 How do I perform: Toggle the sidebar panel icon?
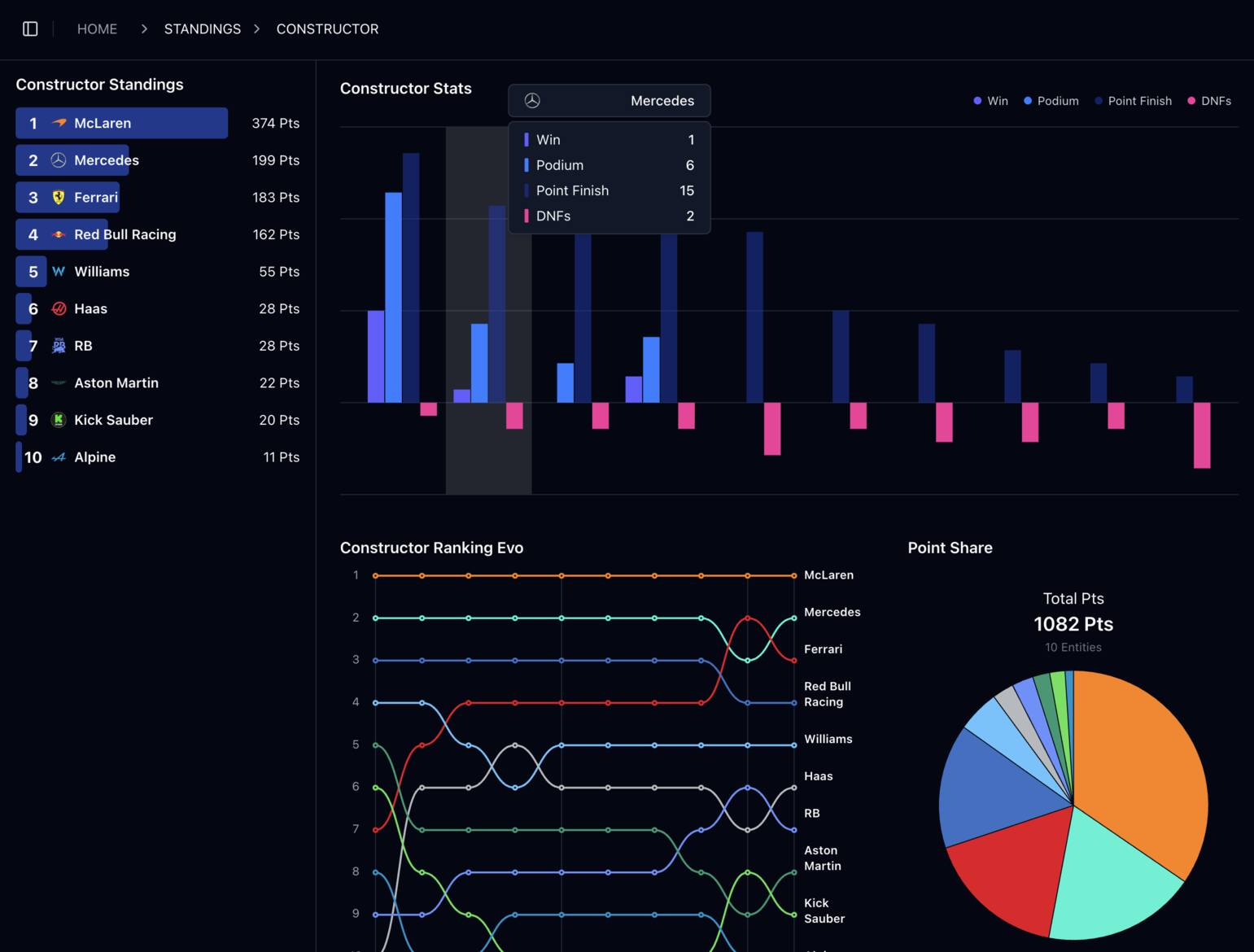pos(30,29)
